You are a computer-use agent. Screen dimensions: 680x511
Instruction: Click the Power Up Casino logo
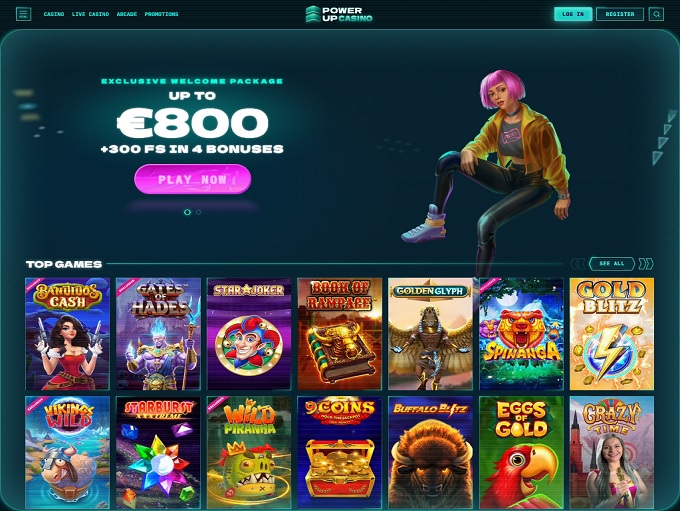click(339, 14)
